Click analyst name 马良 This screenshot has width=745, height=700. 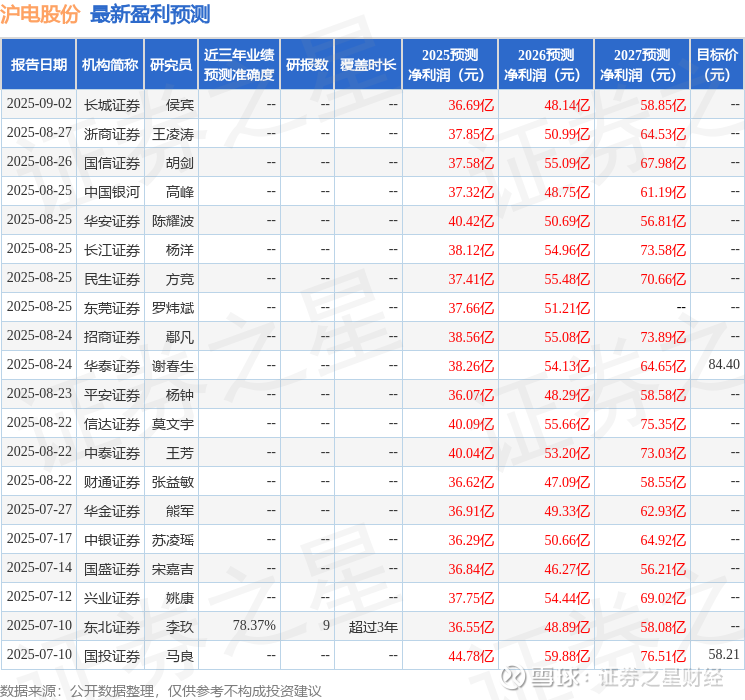tap(180, 656)
